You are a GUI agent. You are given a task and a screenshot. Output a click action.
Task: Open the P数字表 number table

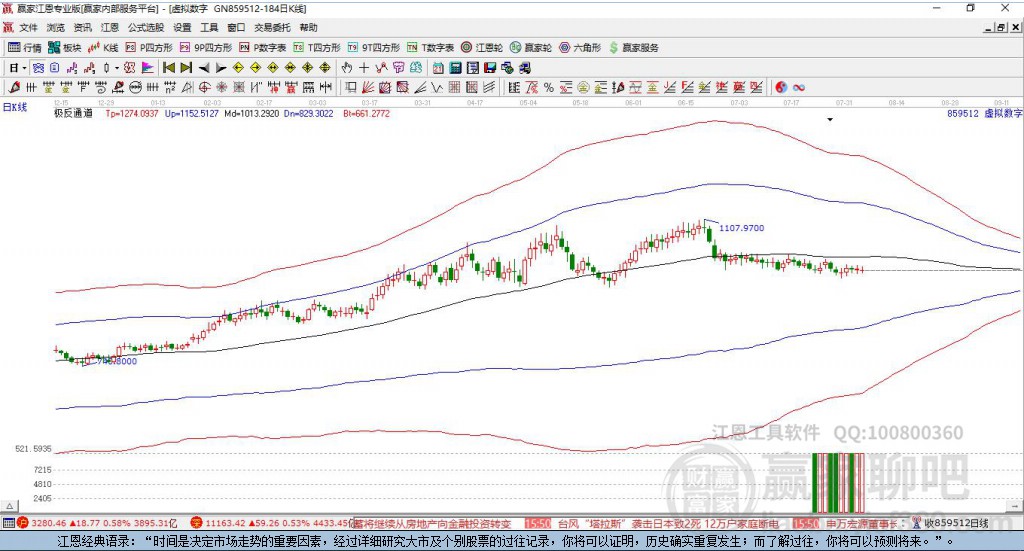263,48
